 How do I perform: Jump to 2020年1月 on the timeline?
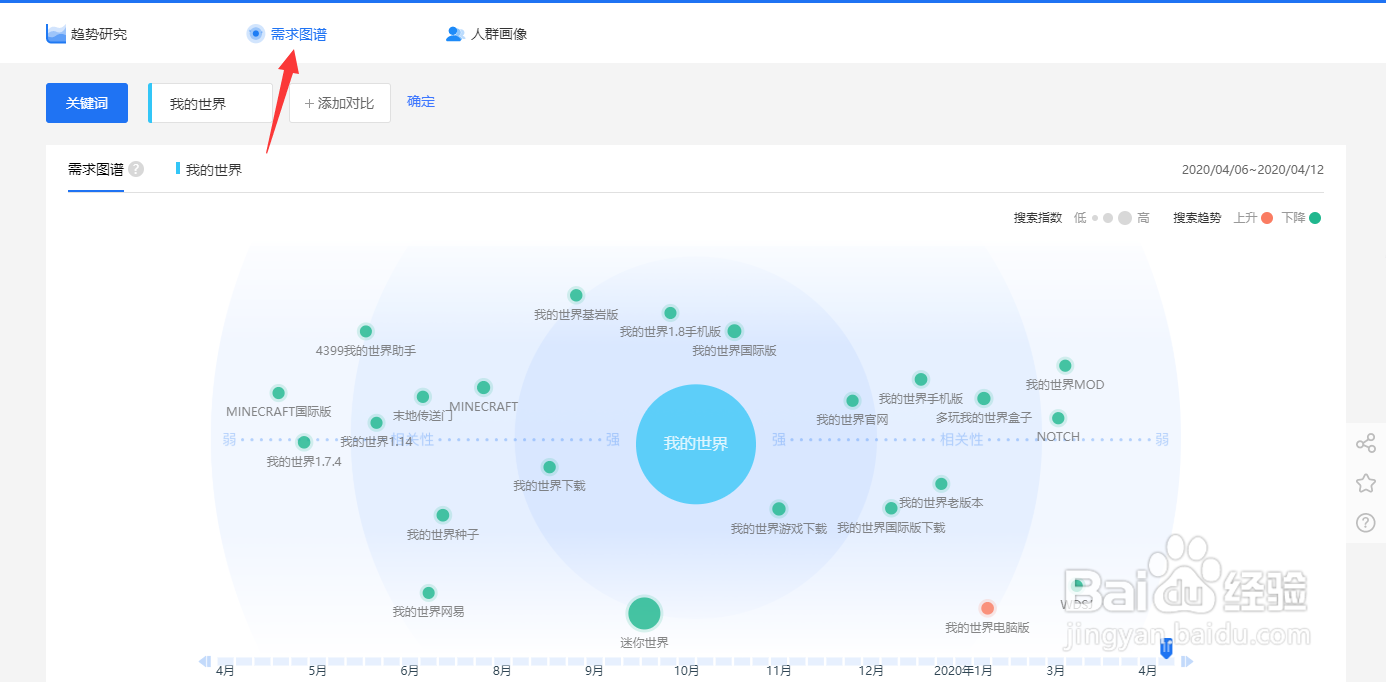point(963,671)
